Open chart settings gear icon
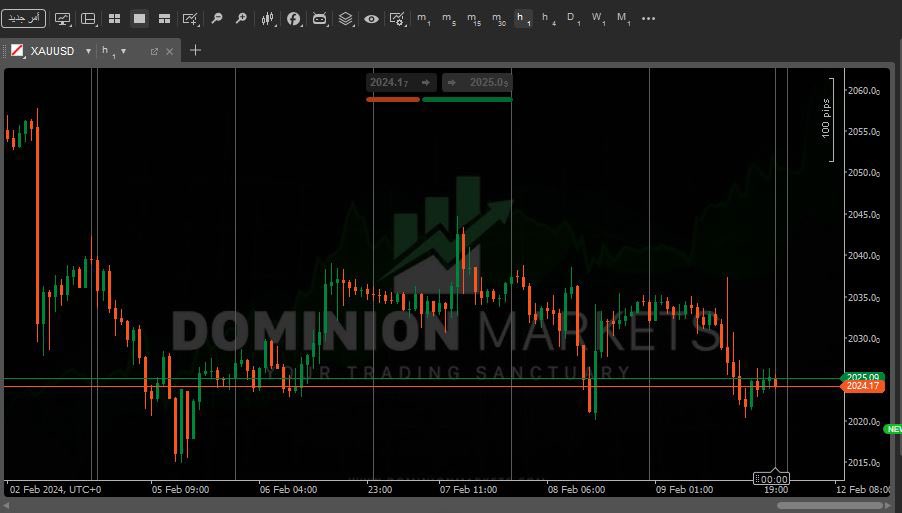902x513 pixels. pos(398,19)
